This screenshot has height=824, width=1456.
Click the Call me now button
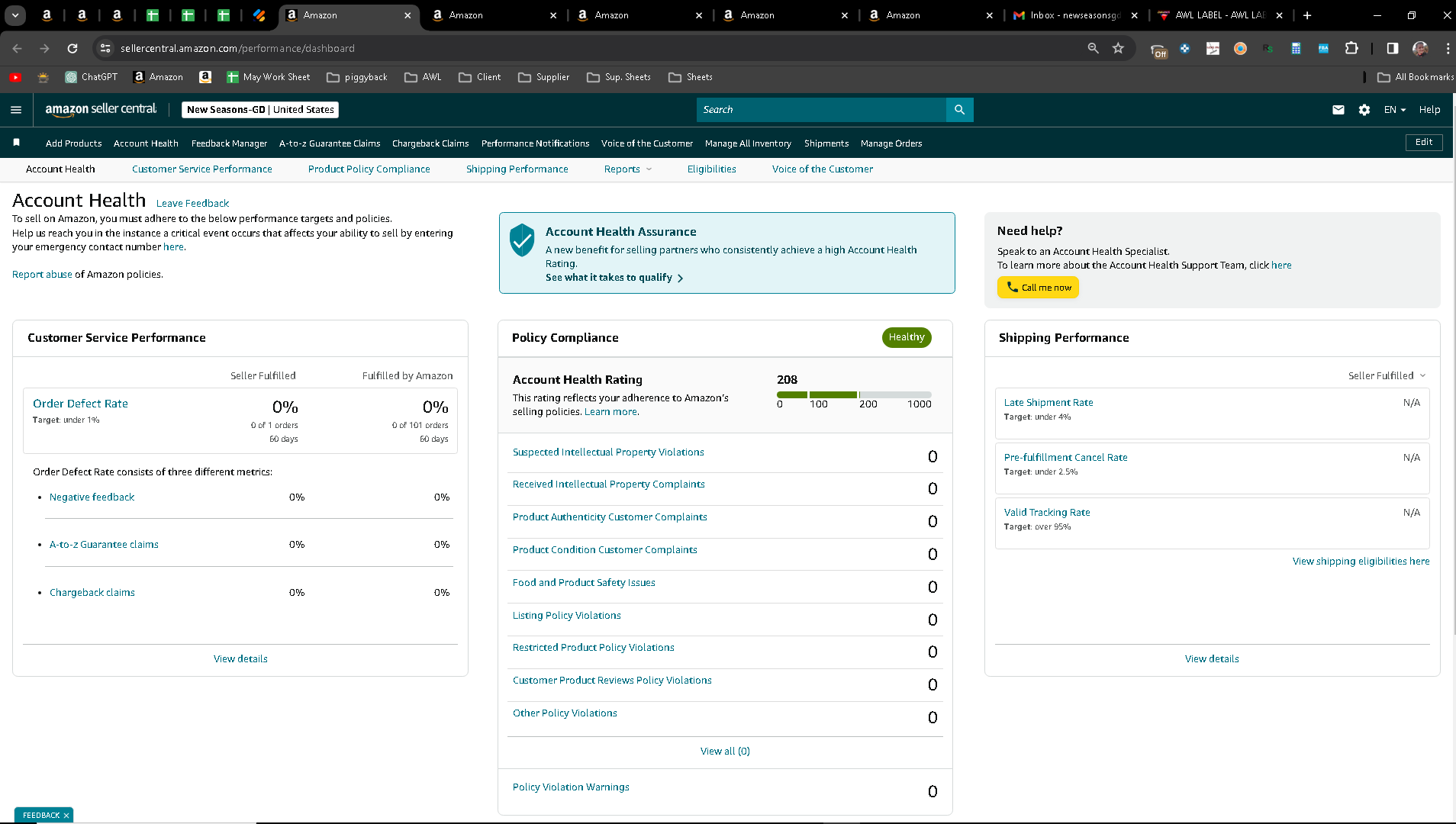pyautogui.click(x=1038, y=288)
